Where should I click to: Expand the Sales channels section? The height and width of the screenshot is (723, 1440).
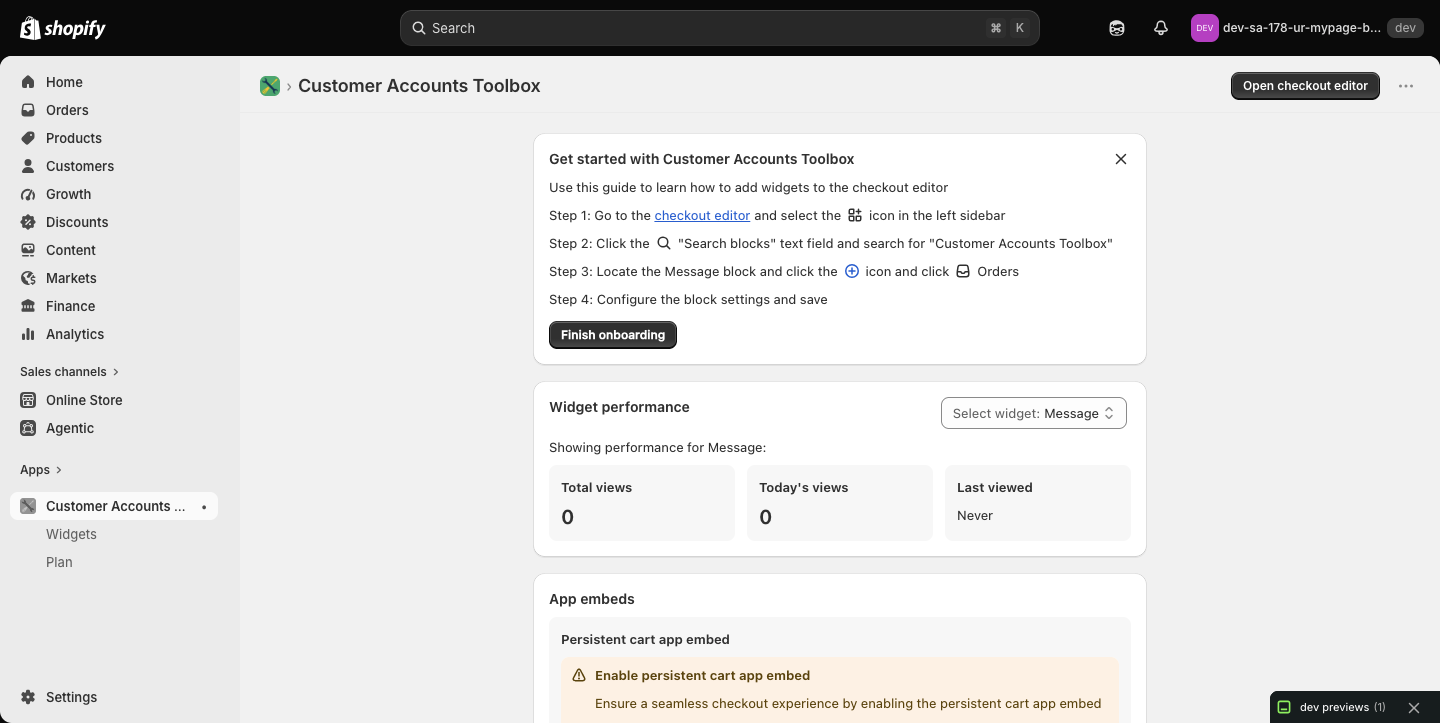tap(69, 371)
